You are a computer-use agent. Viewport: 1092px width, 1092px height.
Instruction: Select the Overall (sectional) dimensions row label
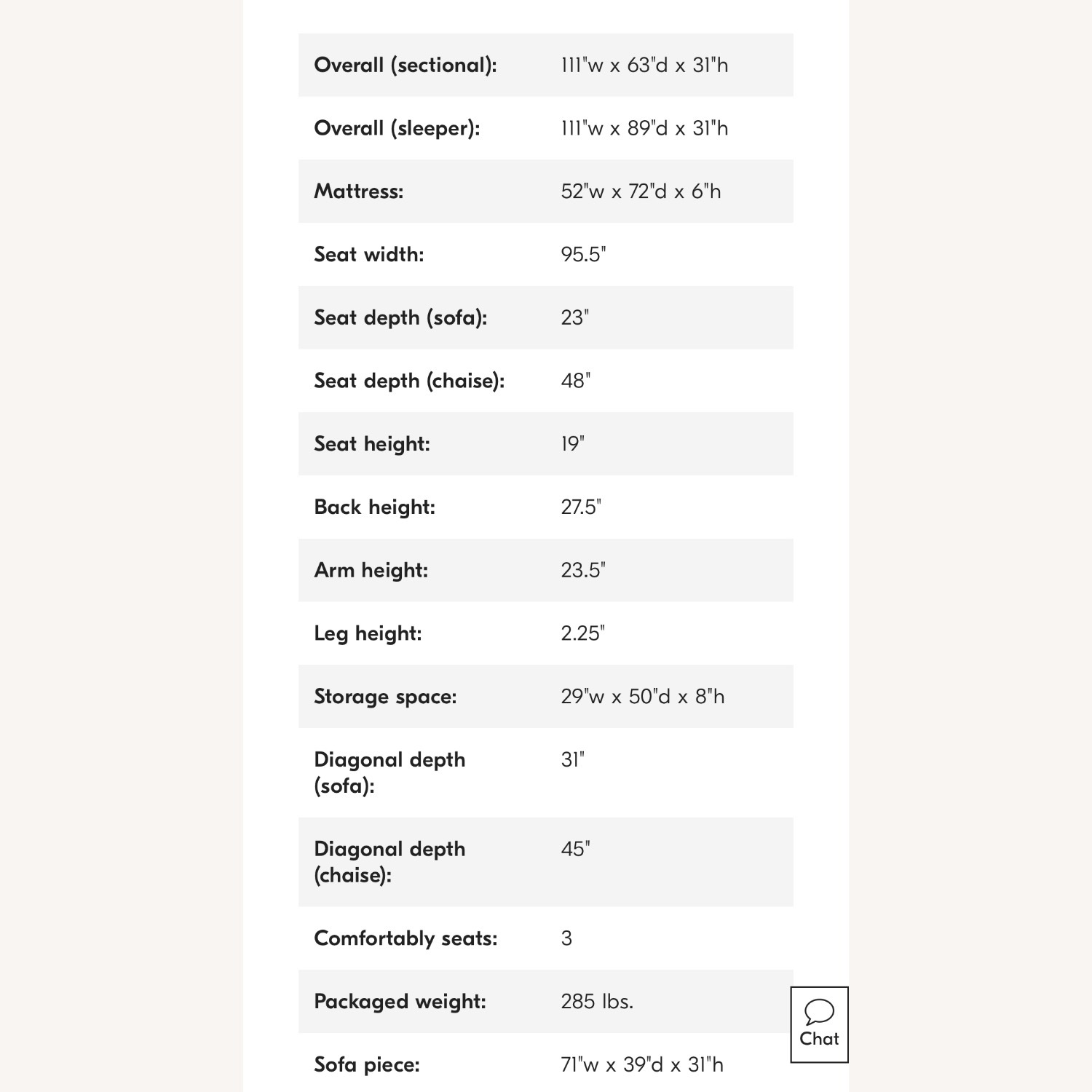(x=405, y=65)
